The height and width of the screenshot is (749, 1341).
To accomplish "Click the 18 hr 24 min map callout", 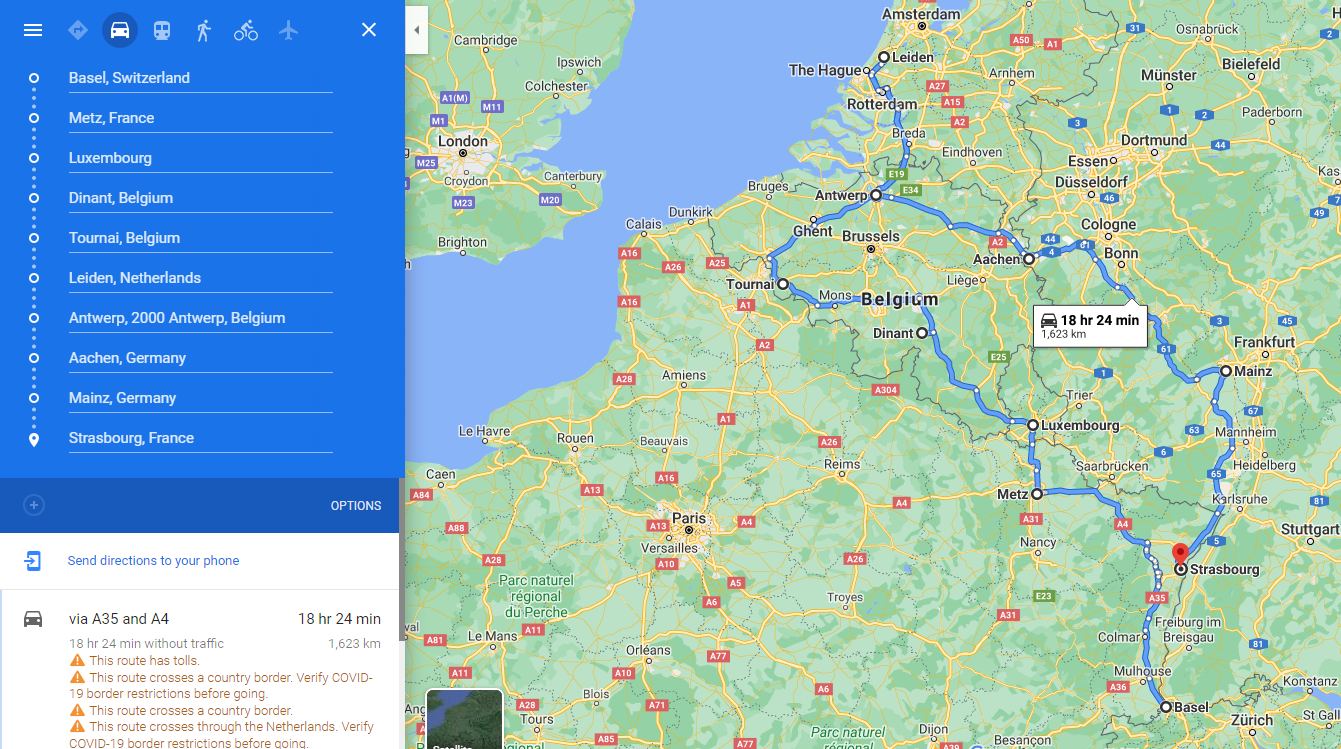I will (x=1090, y=326).
